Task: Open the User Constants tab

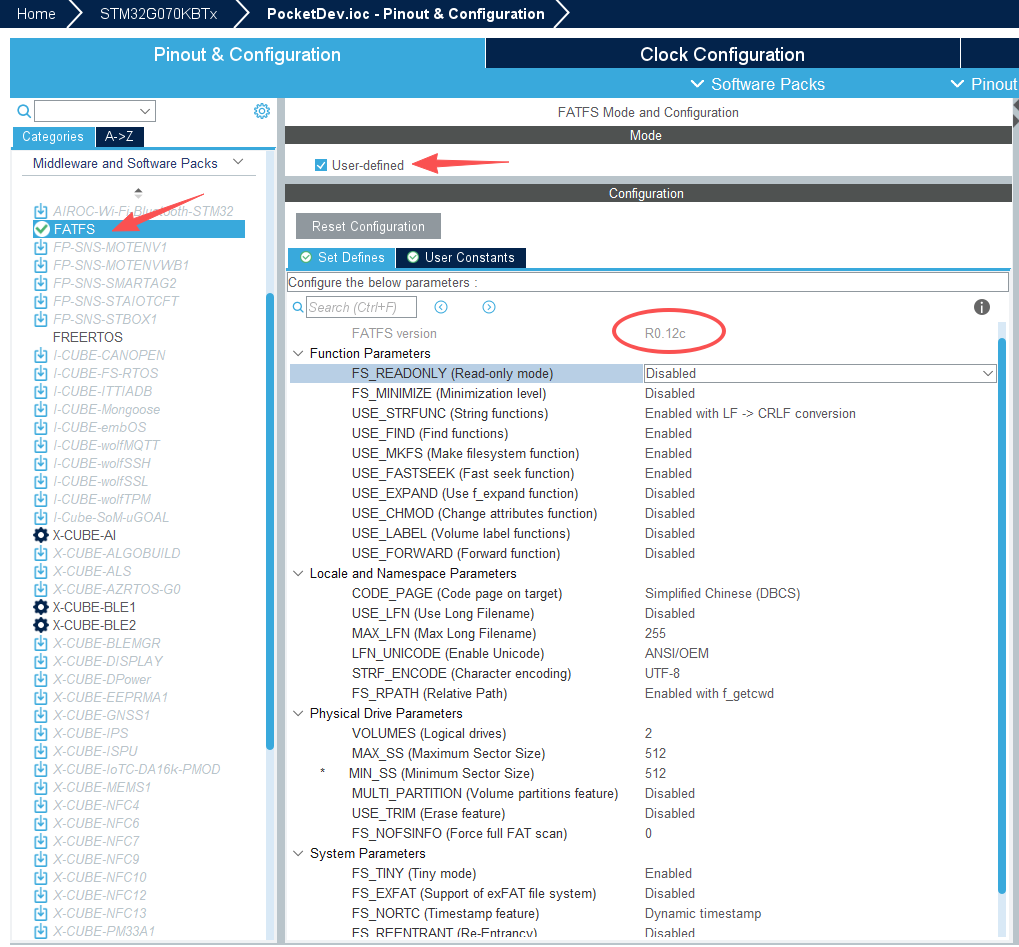Action: pyautogui.click(x=461, y=257)
